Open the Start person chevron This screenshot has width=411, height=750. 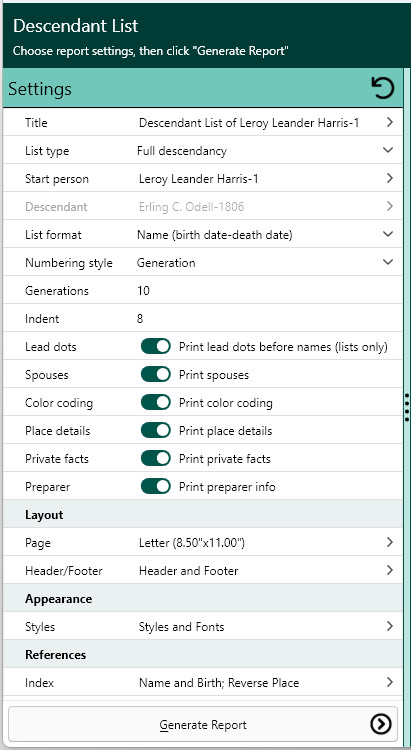coord(389,178)
